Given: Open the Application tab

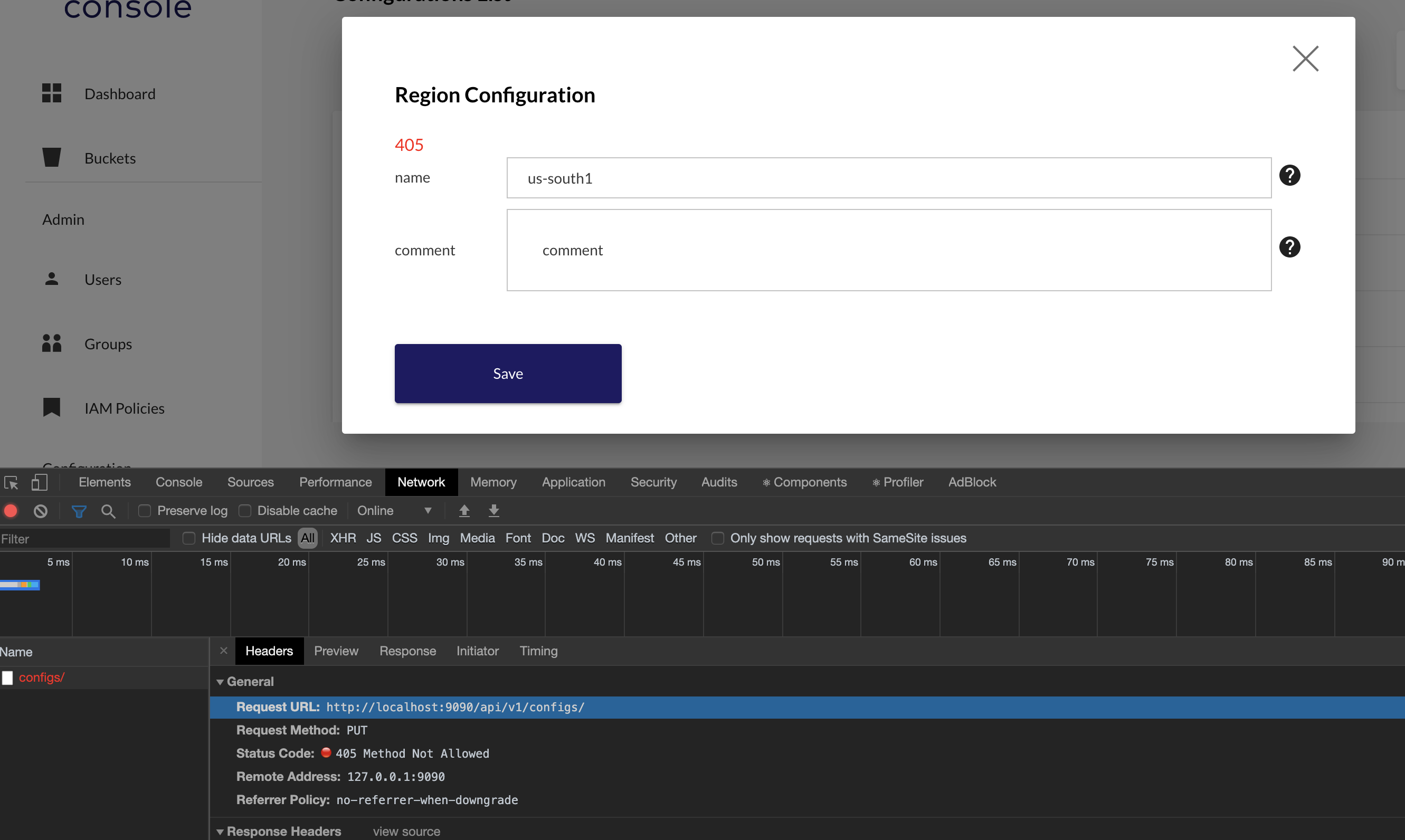Looking at the screenshot, I should click(573, 482).
